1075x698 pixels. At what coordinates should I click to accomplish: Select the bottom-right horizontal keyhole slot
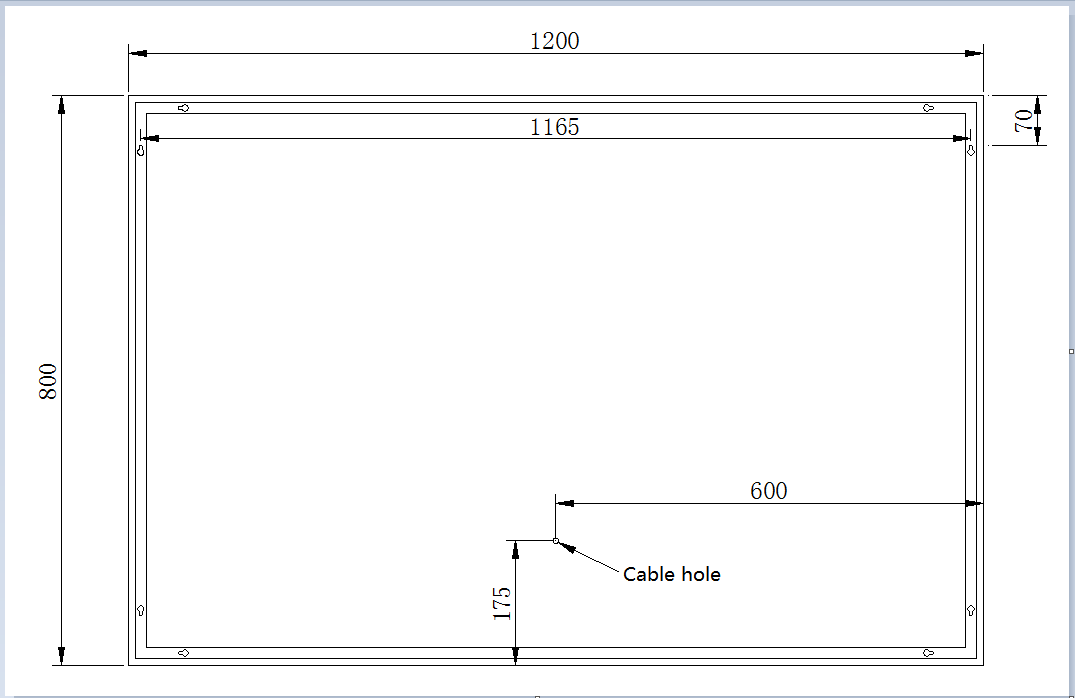928,653
